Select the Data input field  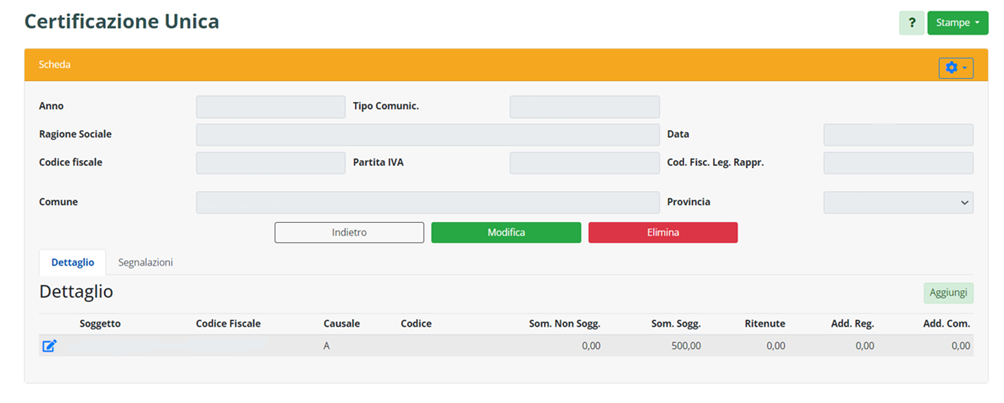tap(897, 135)
